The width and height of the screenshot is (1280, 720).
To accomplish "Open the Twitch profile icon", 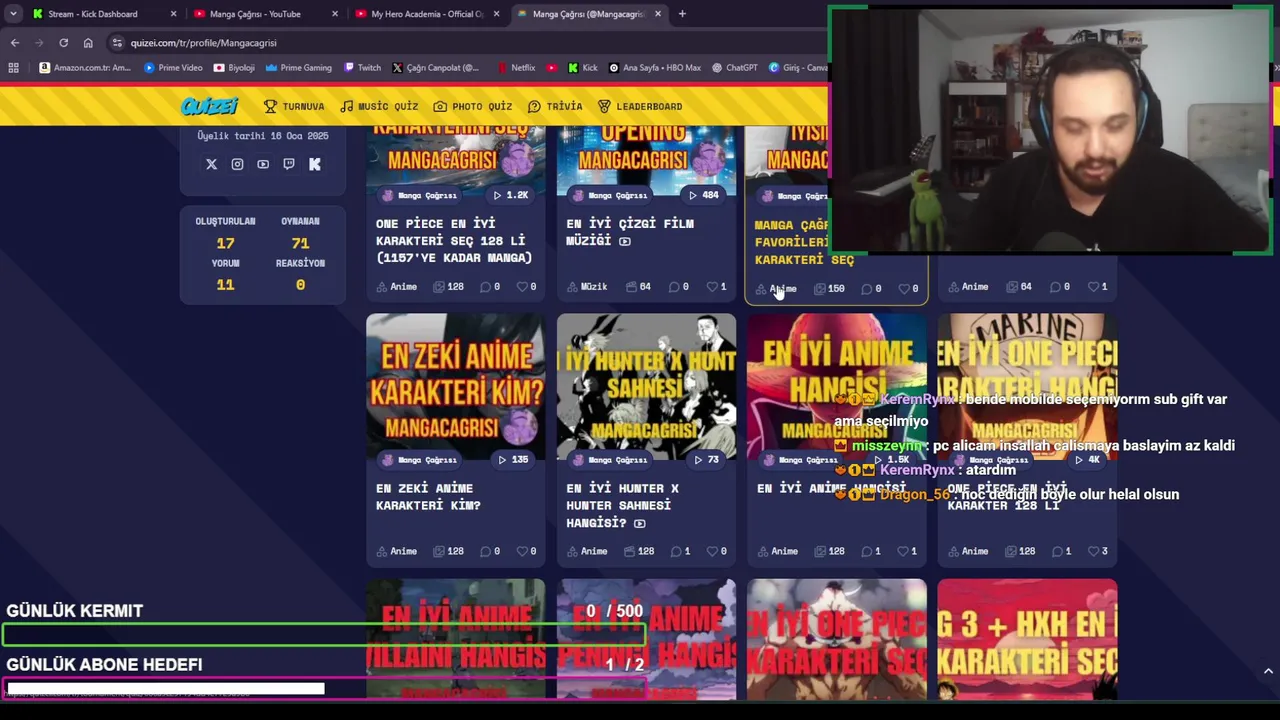I will click(289, 164).
